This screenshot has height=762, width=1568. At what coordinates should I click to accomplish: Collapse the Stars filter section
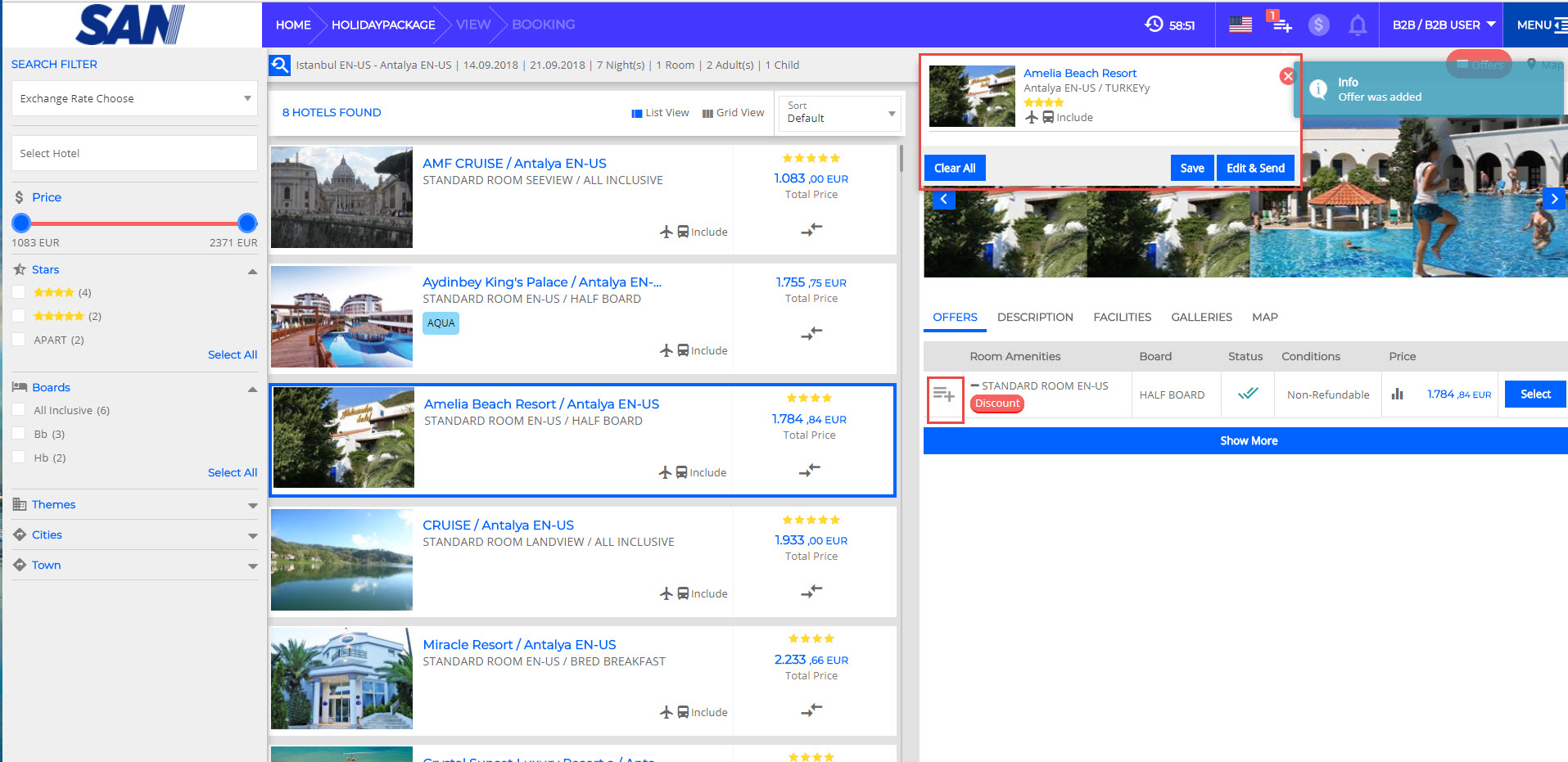pos(252,271)
